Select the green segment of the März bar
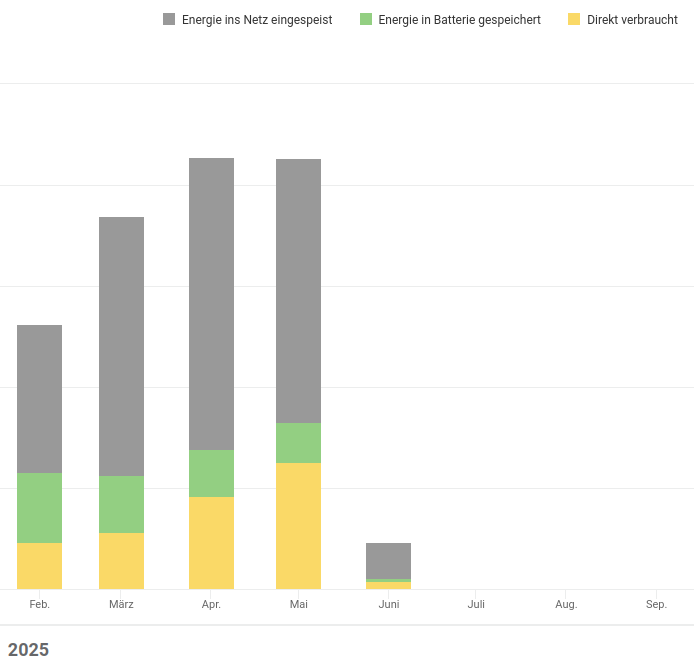Screen dimensions: 694x666 tap(121, 504)
